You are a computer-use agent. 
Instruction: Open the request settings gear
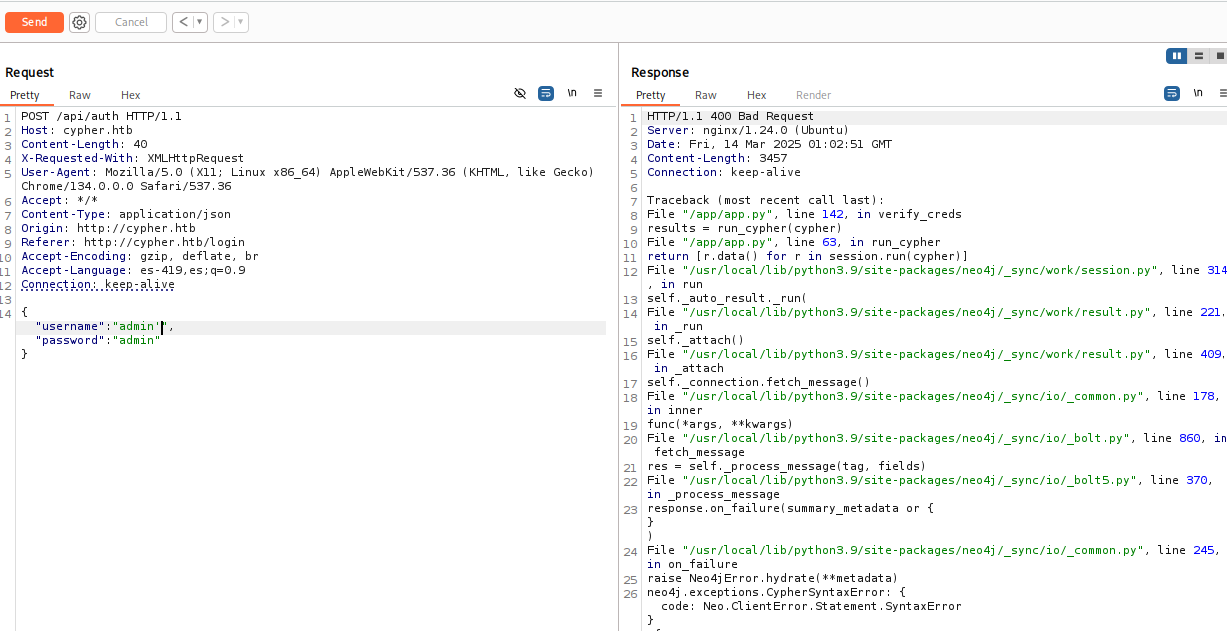(80, 22)
